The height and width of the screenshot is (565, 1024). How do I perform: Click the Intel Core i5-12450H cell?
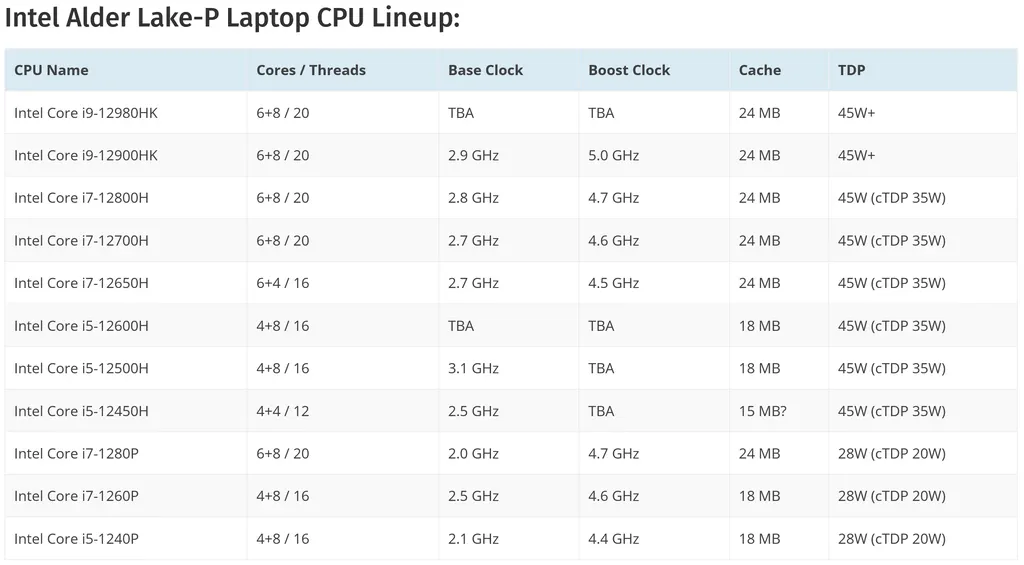pyautogui.click(x=82, y=411)
